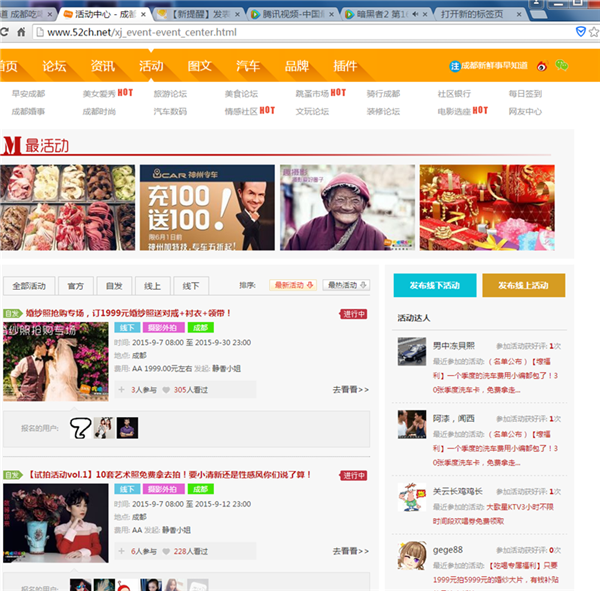Open 试拍活动vol.1 event title

tap(170, 475)
